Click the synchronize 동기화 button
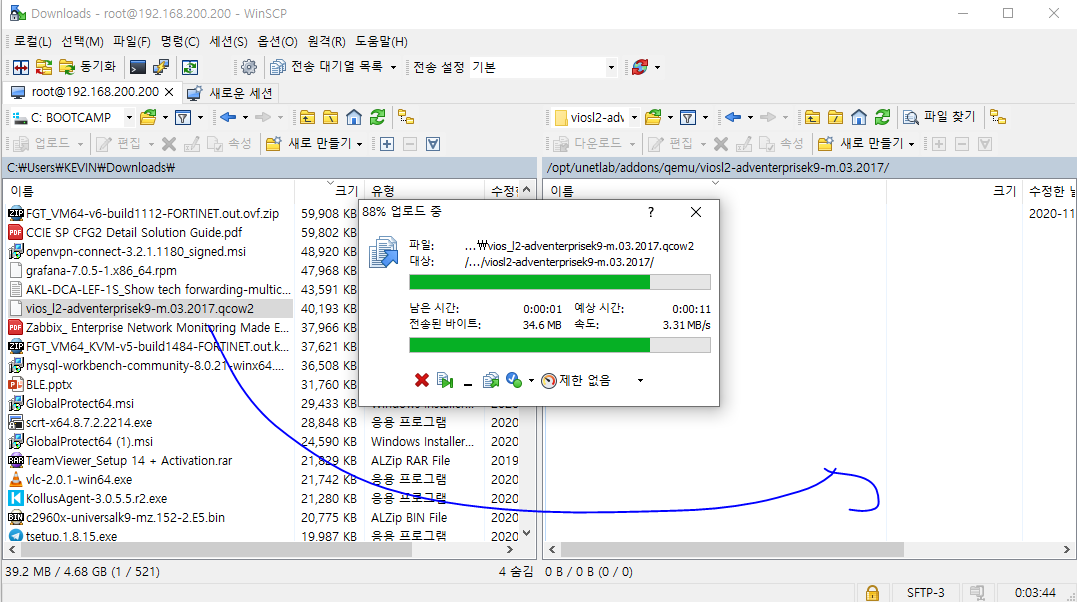Viewport: 1077px width, 602px height. click(x=87, y=67)
